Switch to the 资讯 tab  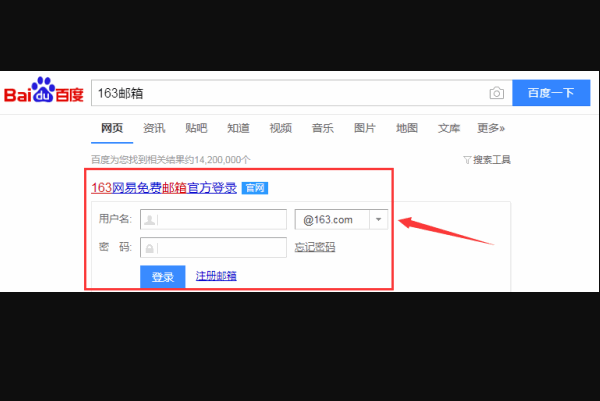154,128
